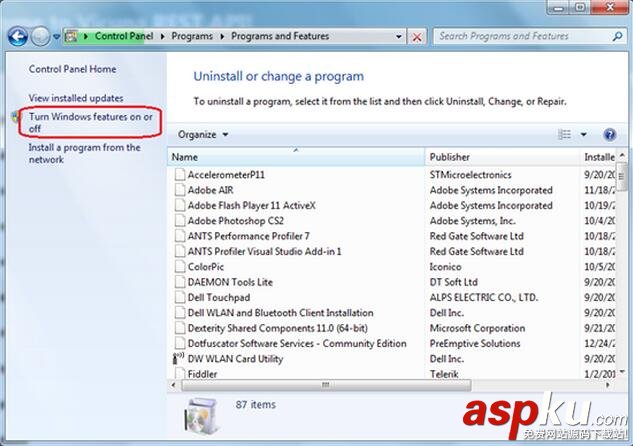Select Adobe Flash Player 11 ActiveX entry
The width and height of the screenshot is (633, 446).
[x=252, y=205]
